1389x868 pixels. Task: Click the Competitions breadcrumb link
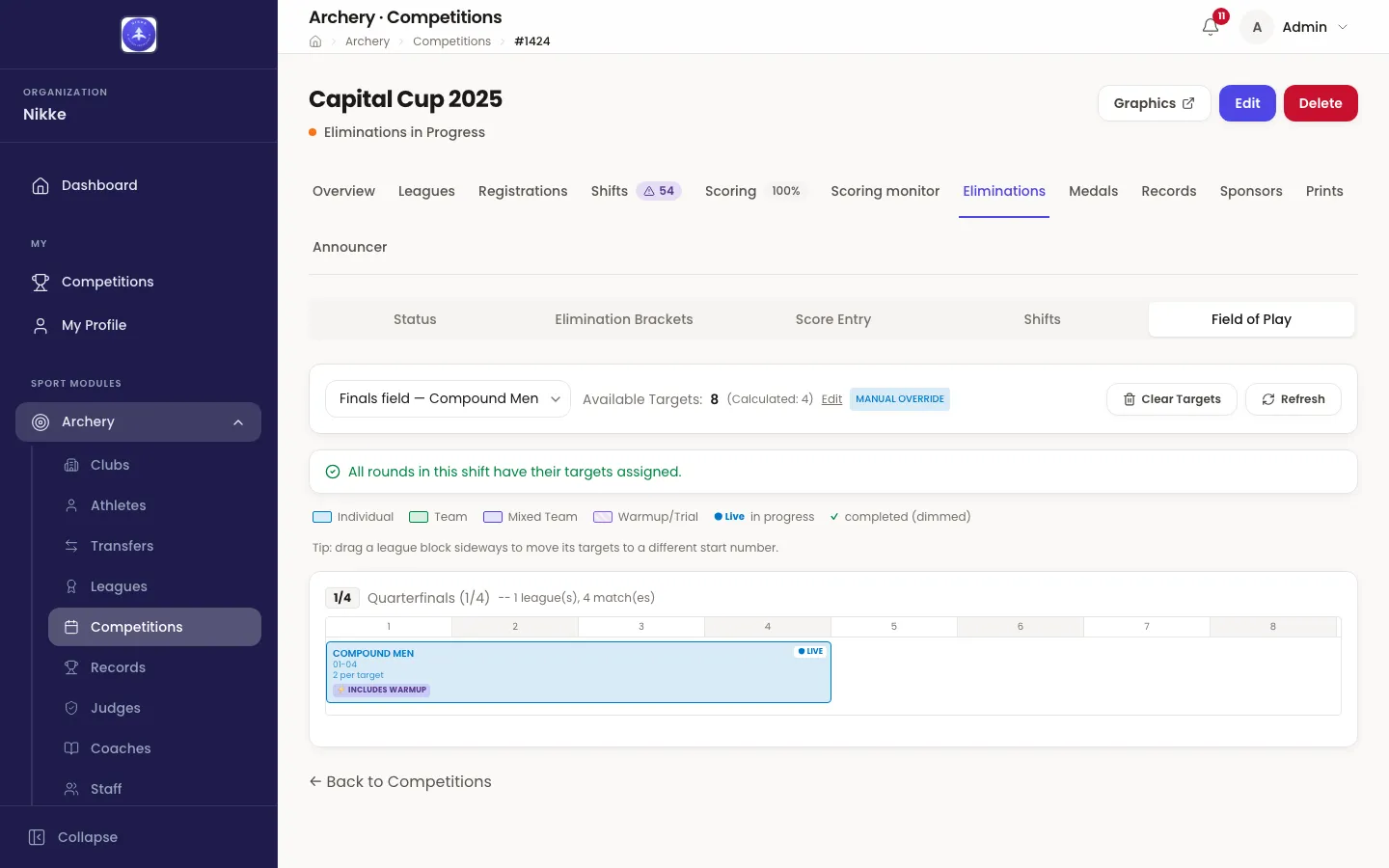point(451,41)
